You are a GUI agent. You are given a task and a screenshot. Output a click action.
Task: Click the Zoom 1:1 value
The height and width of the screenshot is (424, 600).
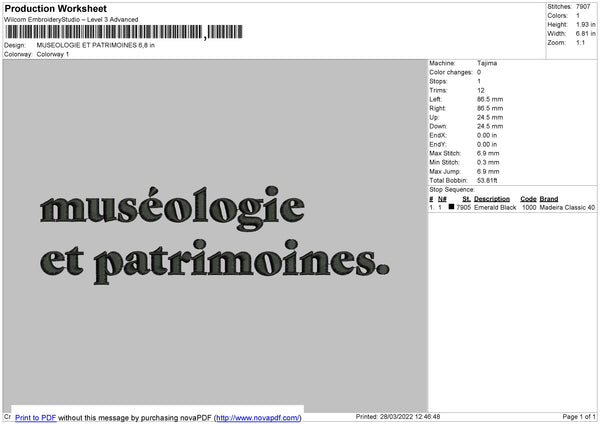click(581, 44)
